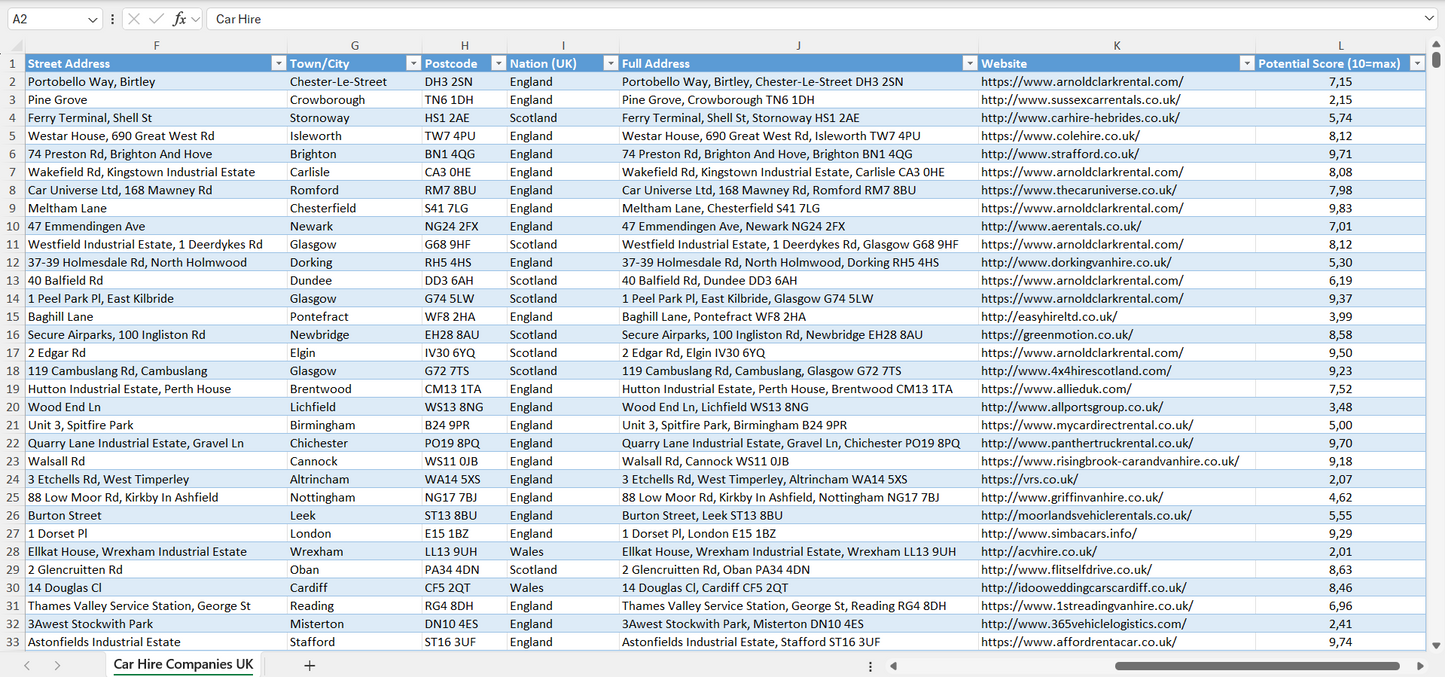This screenshot has width=1445, height=677.
Task: Open the Name Box dropdown
Action: coord(93,18)
